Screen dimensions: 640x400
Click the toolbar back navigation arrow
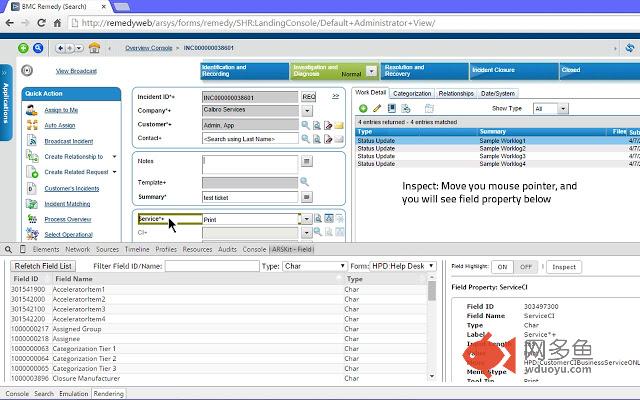click(x=60, y=48)
